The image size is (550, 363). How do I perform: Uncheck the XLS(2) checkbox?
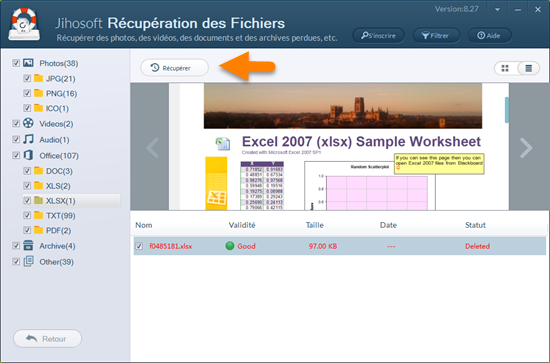click(x=27, y=186)
